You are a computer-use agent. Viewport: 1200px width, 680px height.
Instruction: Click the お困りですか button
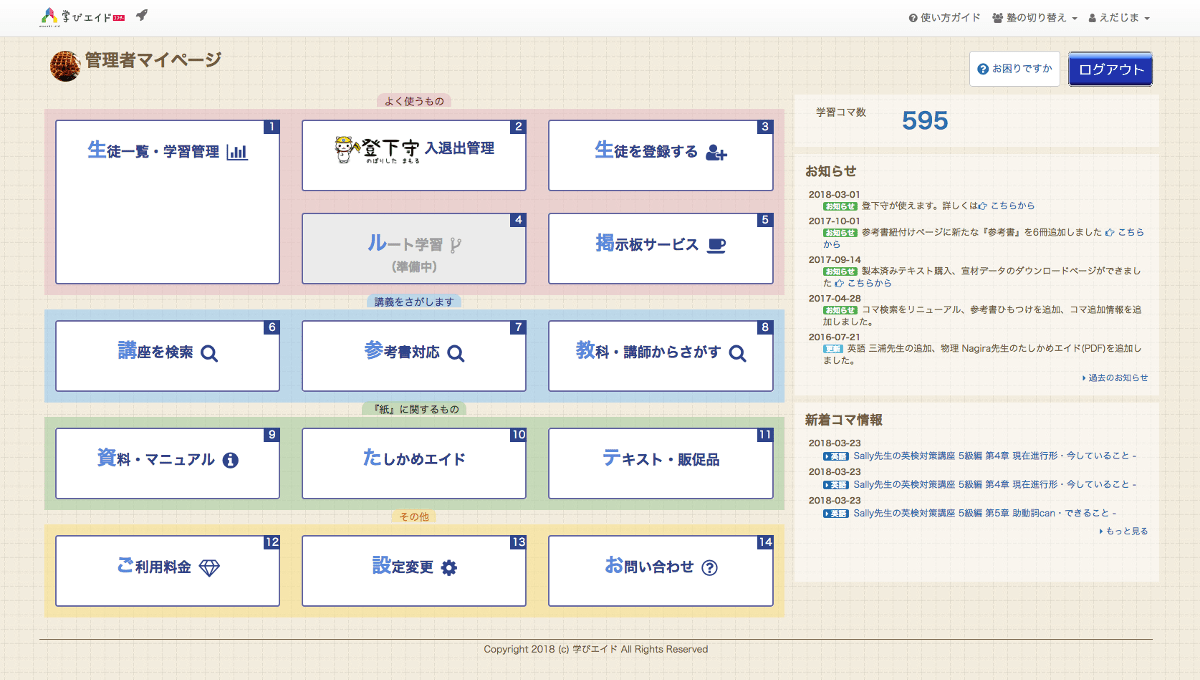point(1014,69)
